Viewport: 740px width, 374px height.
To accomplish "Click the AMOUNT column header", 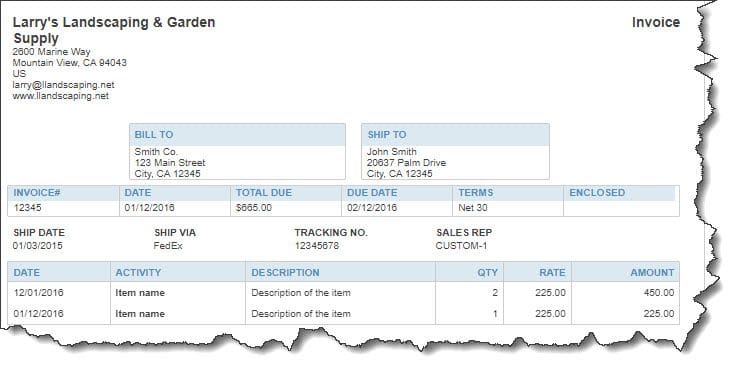I will (x=652, y=272).
